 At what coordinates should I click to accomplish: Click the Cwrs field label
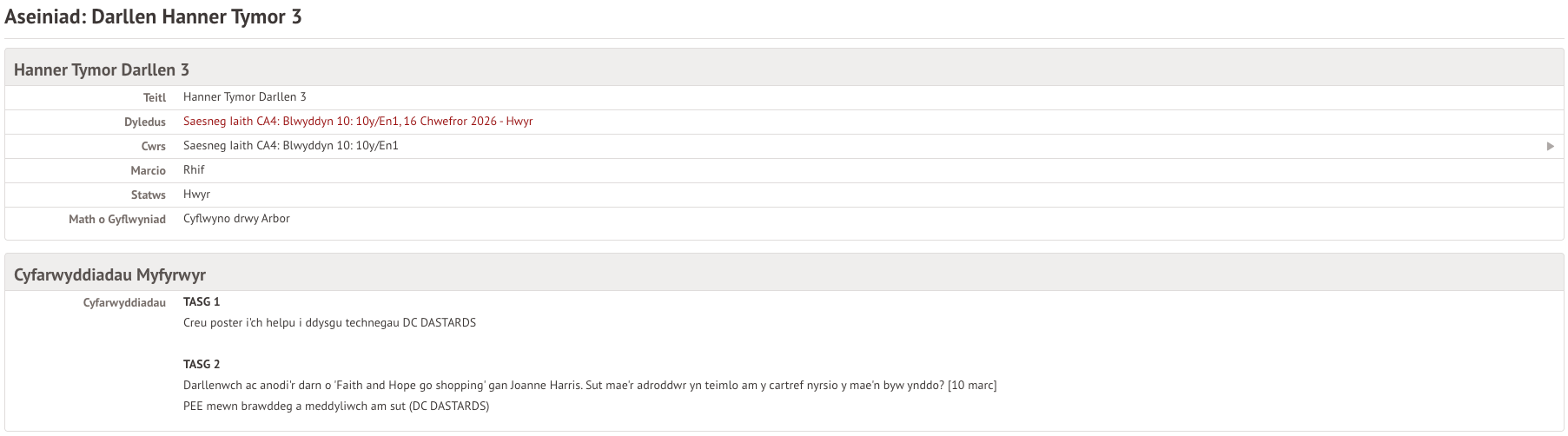pos(154,147)
